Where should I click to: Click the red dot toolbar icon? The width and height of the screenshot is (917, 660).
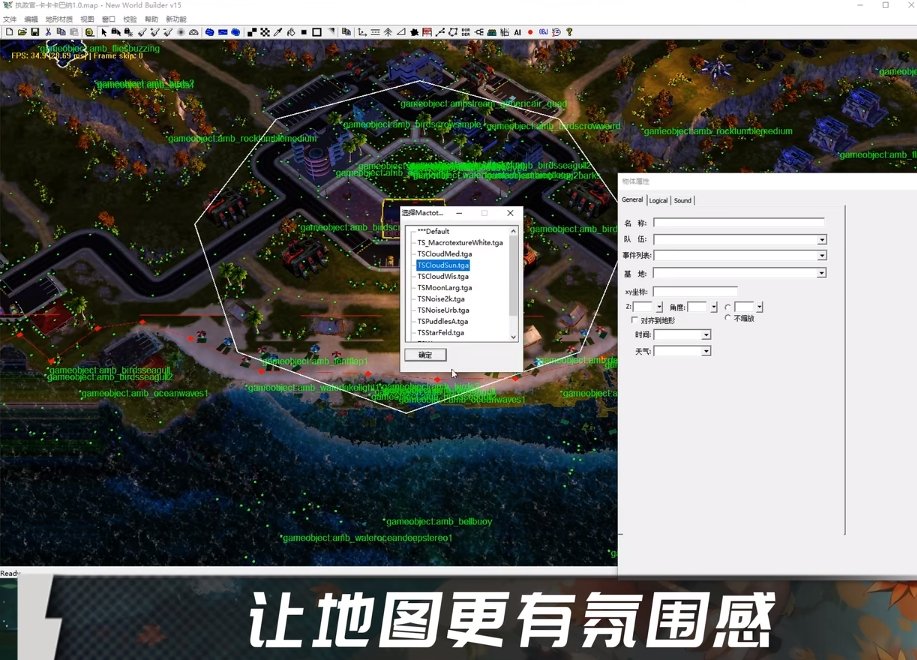coord(530,32)
